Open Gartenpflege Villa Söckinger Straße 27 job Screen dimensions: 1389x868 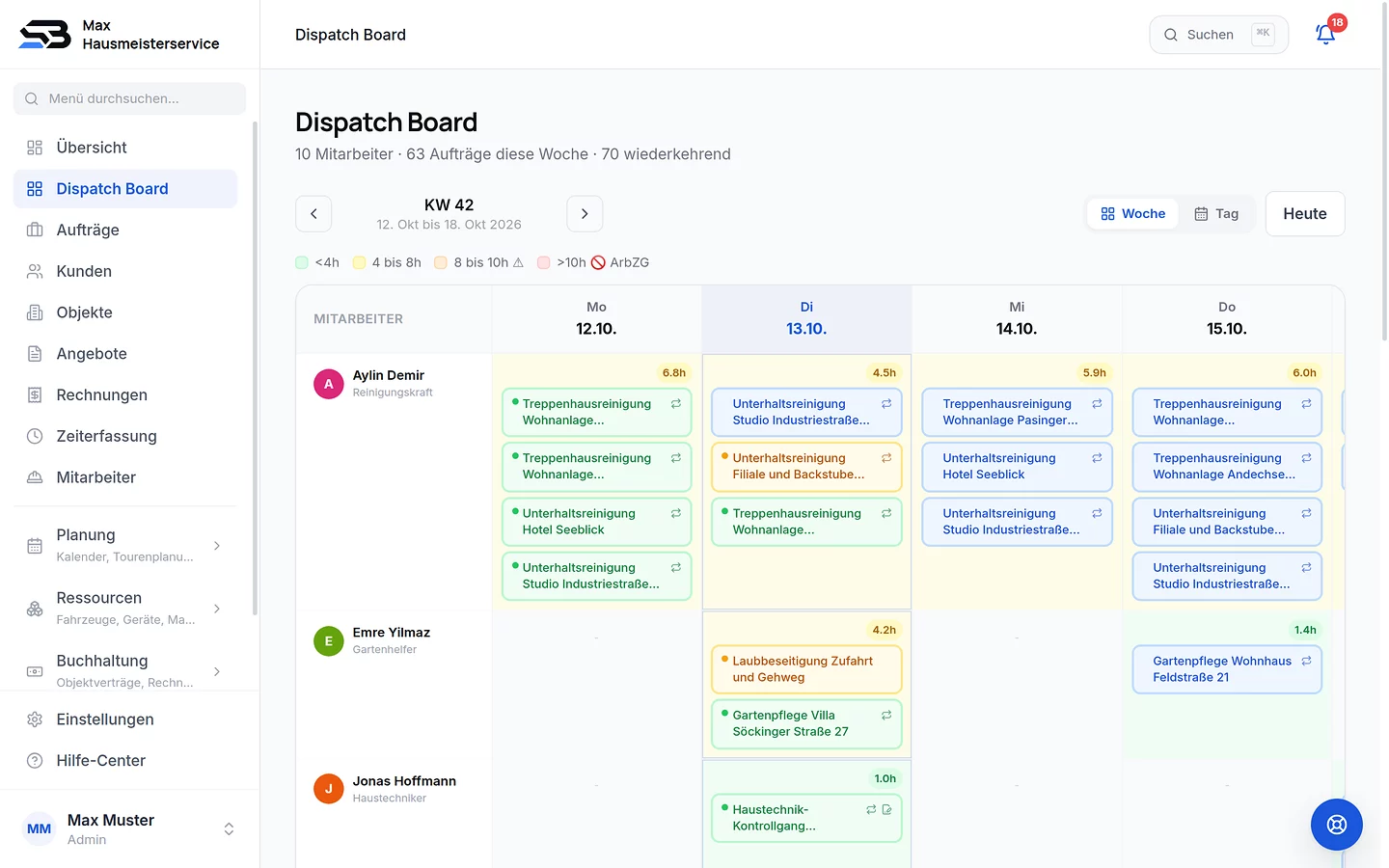click(x=806, y=723)
